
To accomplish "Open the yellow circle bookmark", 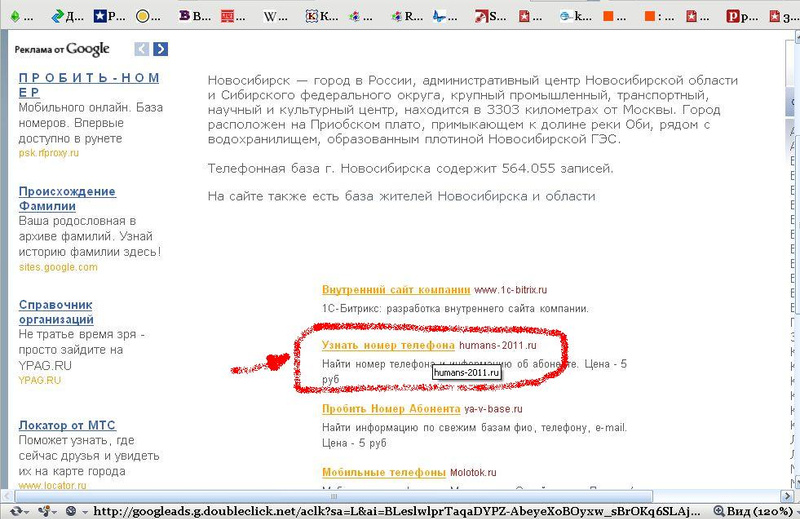I will click(x=149, y=17).
